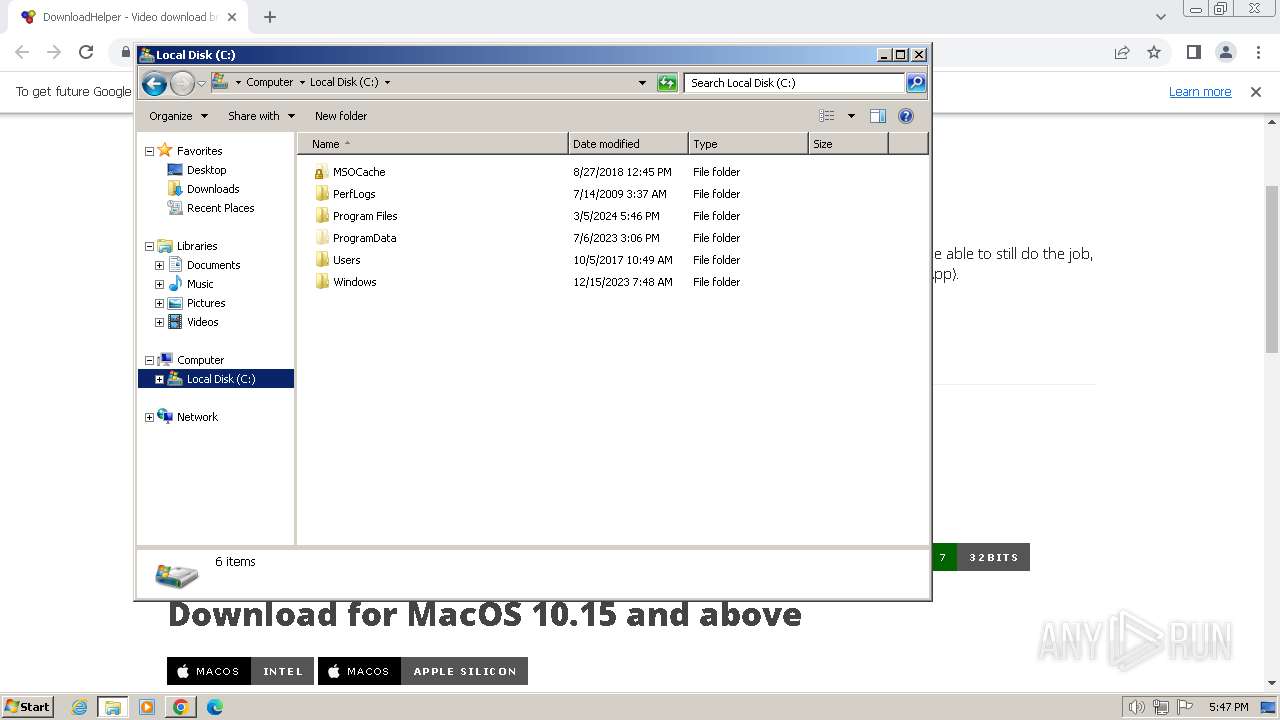Click the Change your view icon
Image resolution: width=1280 pixels, height=720 pixels.
(x=827, y=116)
